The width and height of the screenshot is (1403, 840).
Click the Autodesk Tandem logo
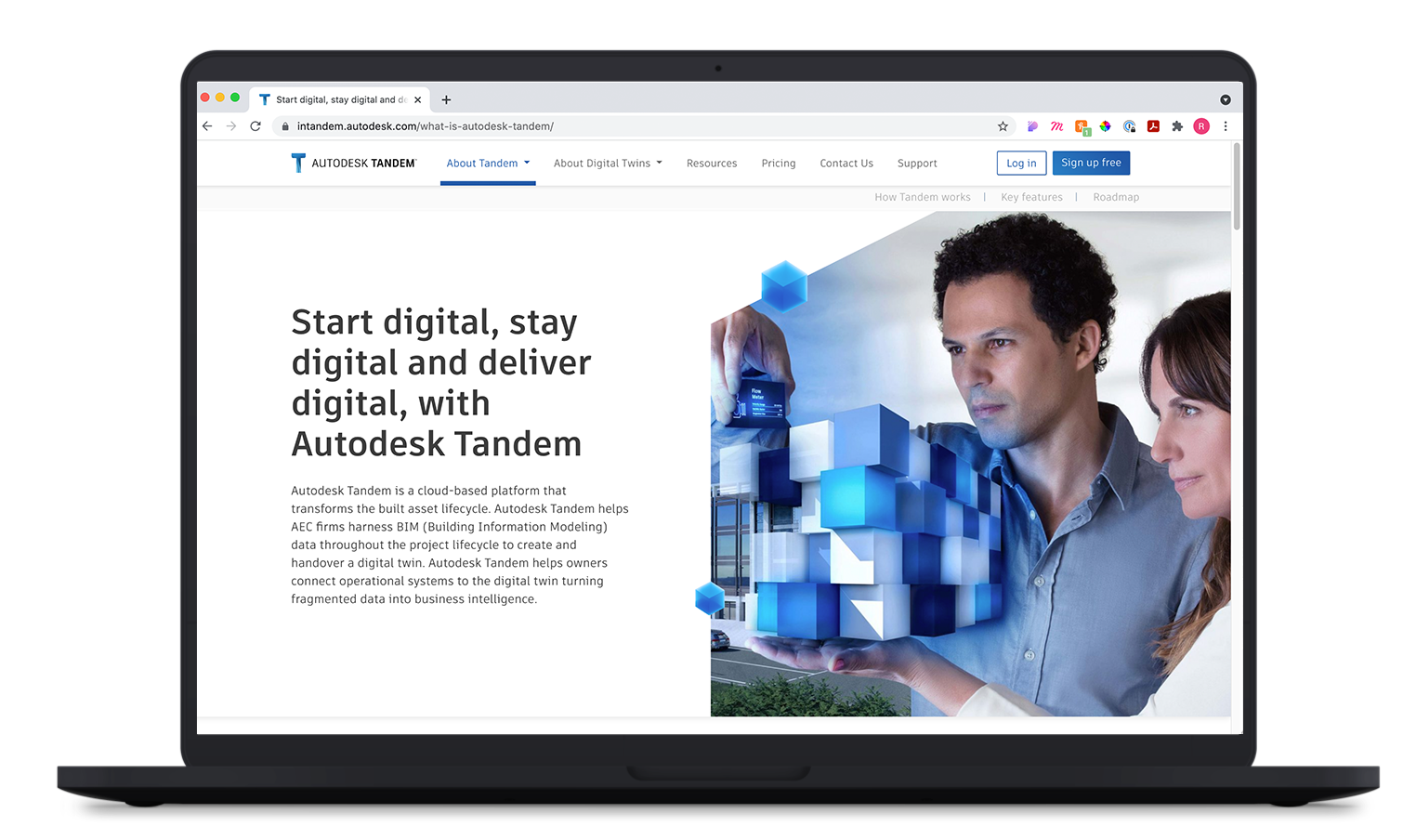(x=353, y=164)
